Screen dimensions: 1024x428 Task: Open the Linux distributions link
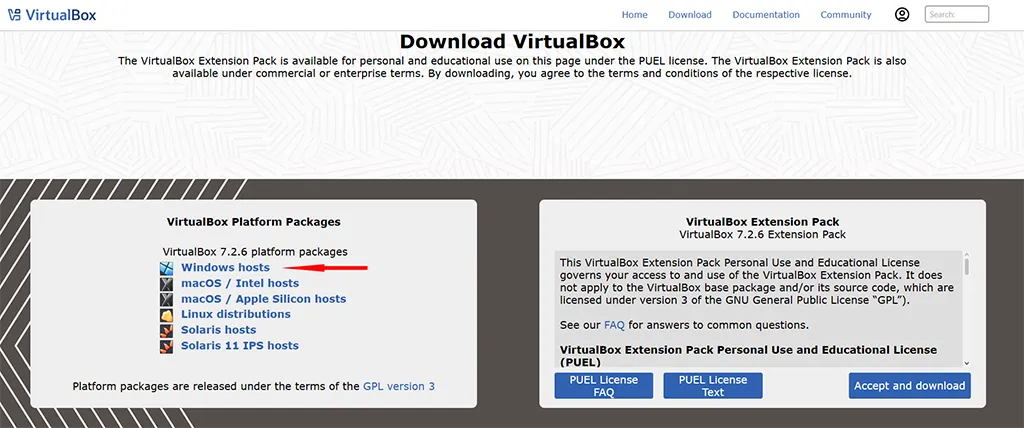tap(236, 314)
